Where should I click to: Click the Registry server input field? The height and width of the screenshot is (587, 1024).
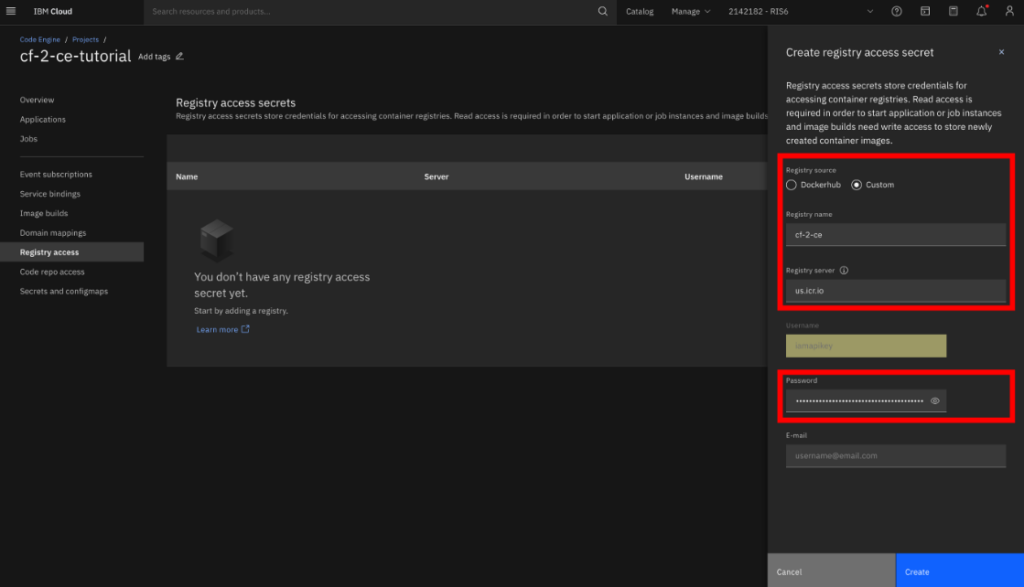click(x=895, y=291)
